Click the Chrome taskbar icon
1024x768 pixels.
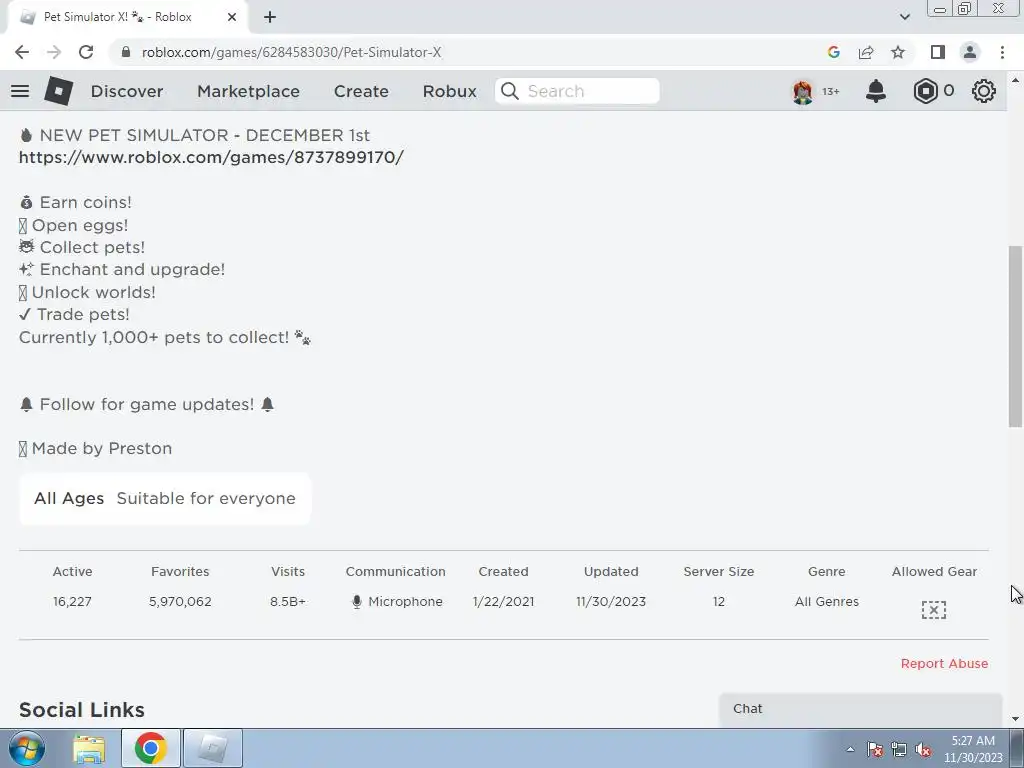tap(150, 748)
